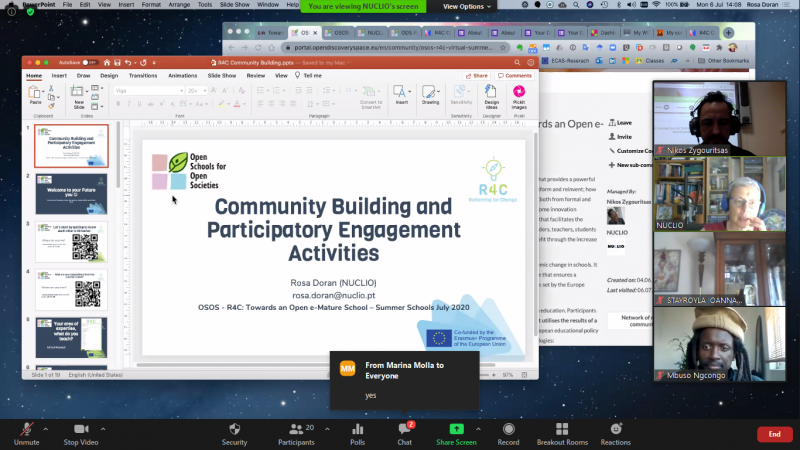
Task: Toggle Stop Video camera button
Action: [79, 430]
